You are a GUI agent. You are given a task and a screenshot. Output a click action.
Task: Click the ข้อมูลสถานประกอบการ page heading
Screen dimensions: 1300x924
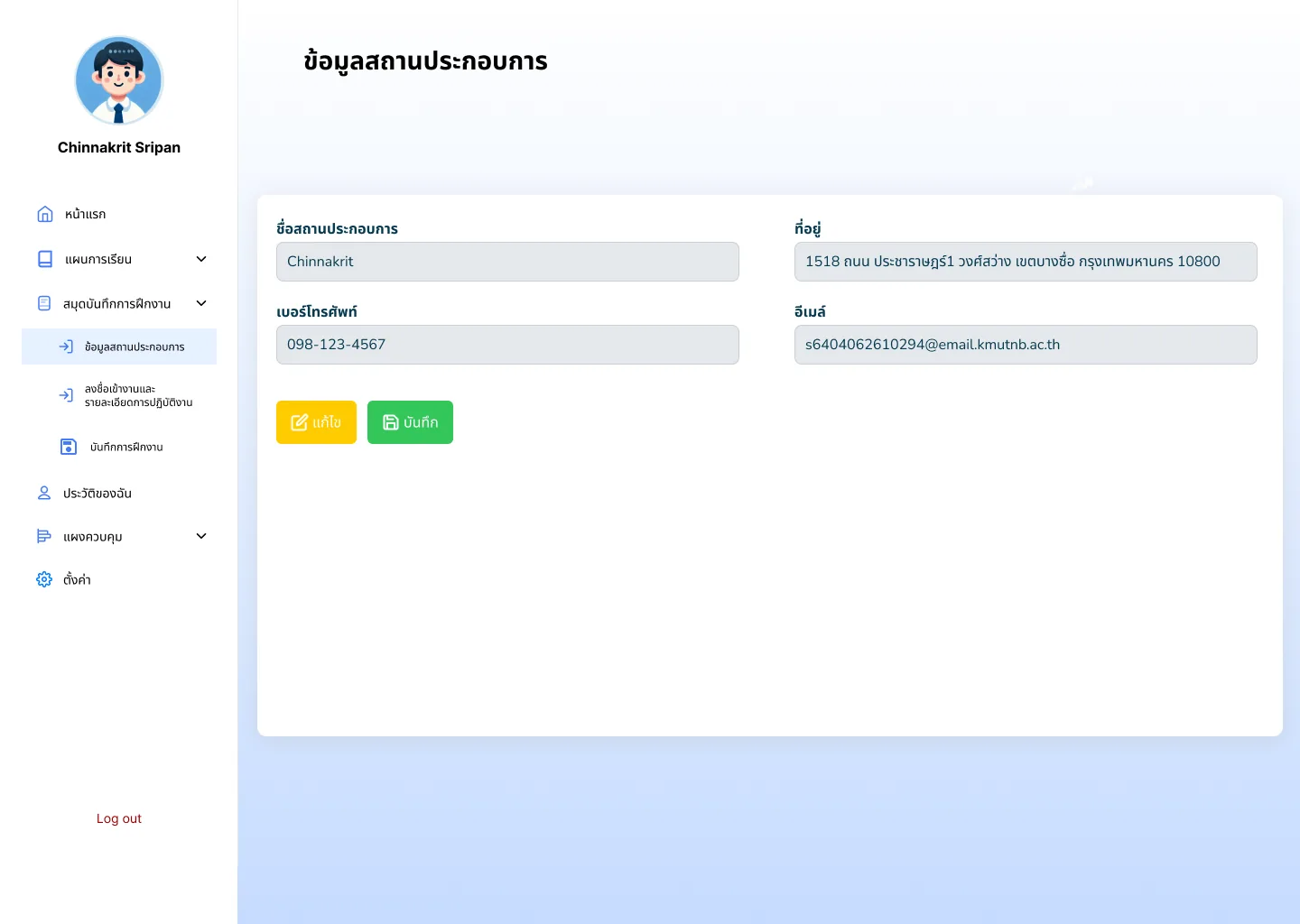425,61
